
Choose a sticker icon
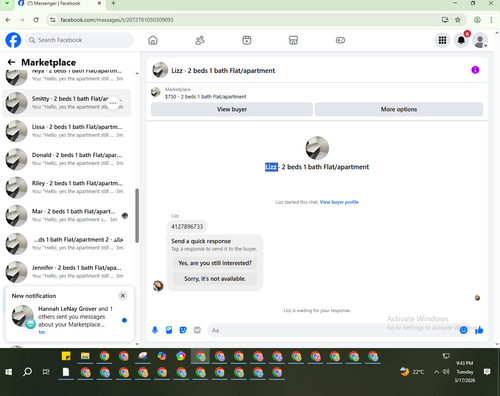tap(183, 330)
